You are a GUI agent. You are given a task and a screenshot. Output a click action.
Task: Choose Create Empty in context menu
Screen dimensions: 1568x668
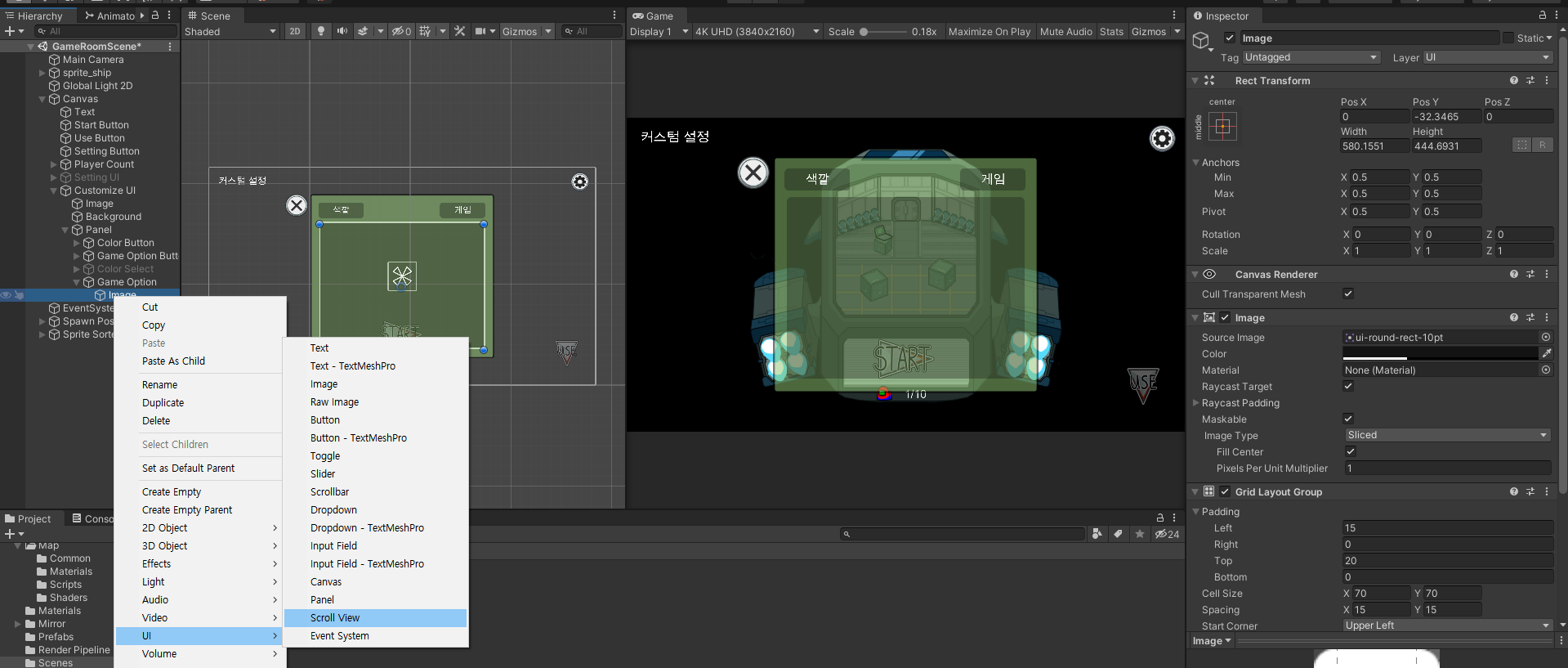[199, 492]
